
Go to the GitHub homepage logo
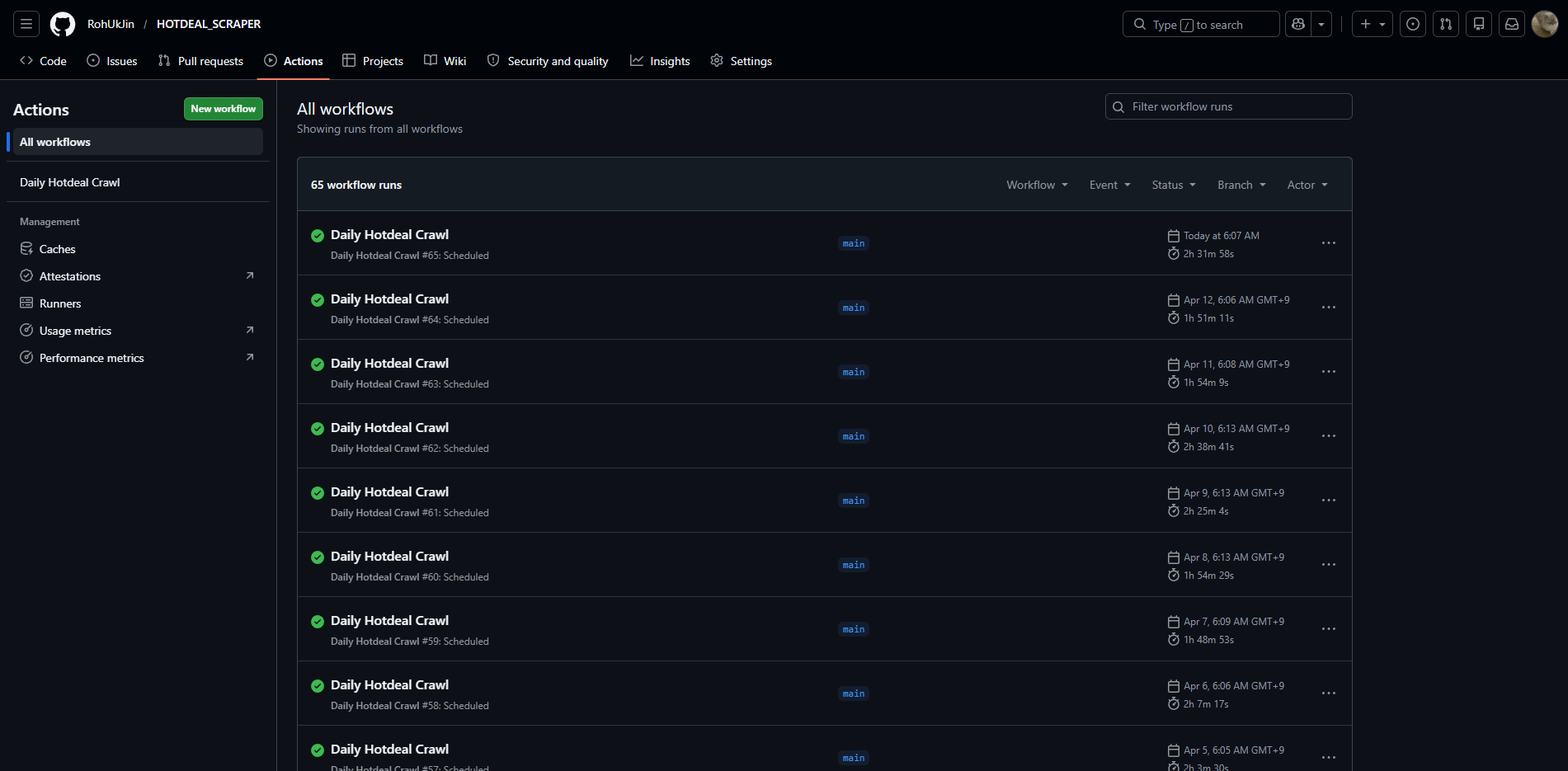click(63, 24)
